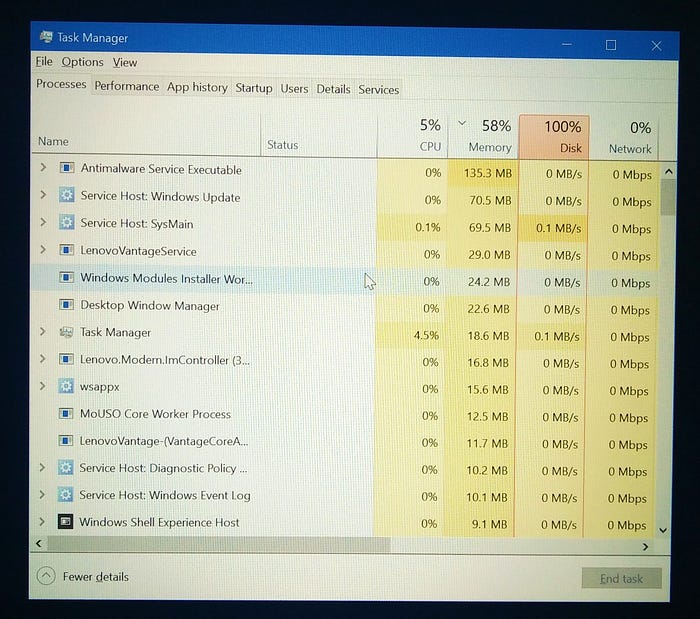Expand Lenovo.Modern.ImController process group
Screen dimensions: 700x619
click(42, 358)
